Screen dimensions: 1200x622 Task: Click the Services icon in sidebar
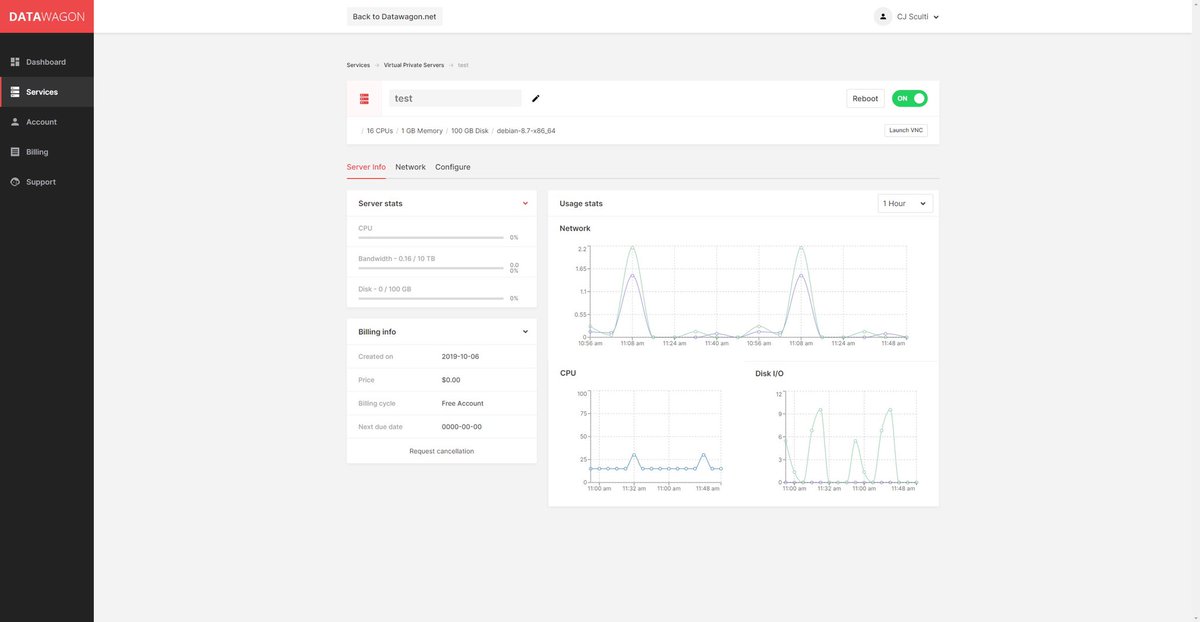[x=15, y=92]
